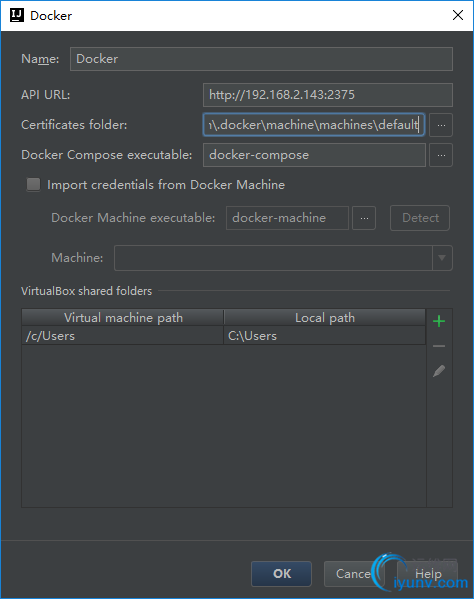Remove the selected shared folder entry
Screen dimensions: 474x599
(439, 346)
